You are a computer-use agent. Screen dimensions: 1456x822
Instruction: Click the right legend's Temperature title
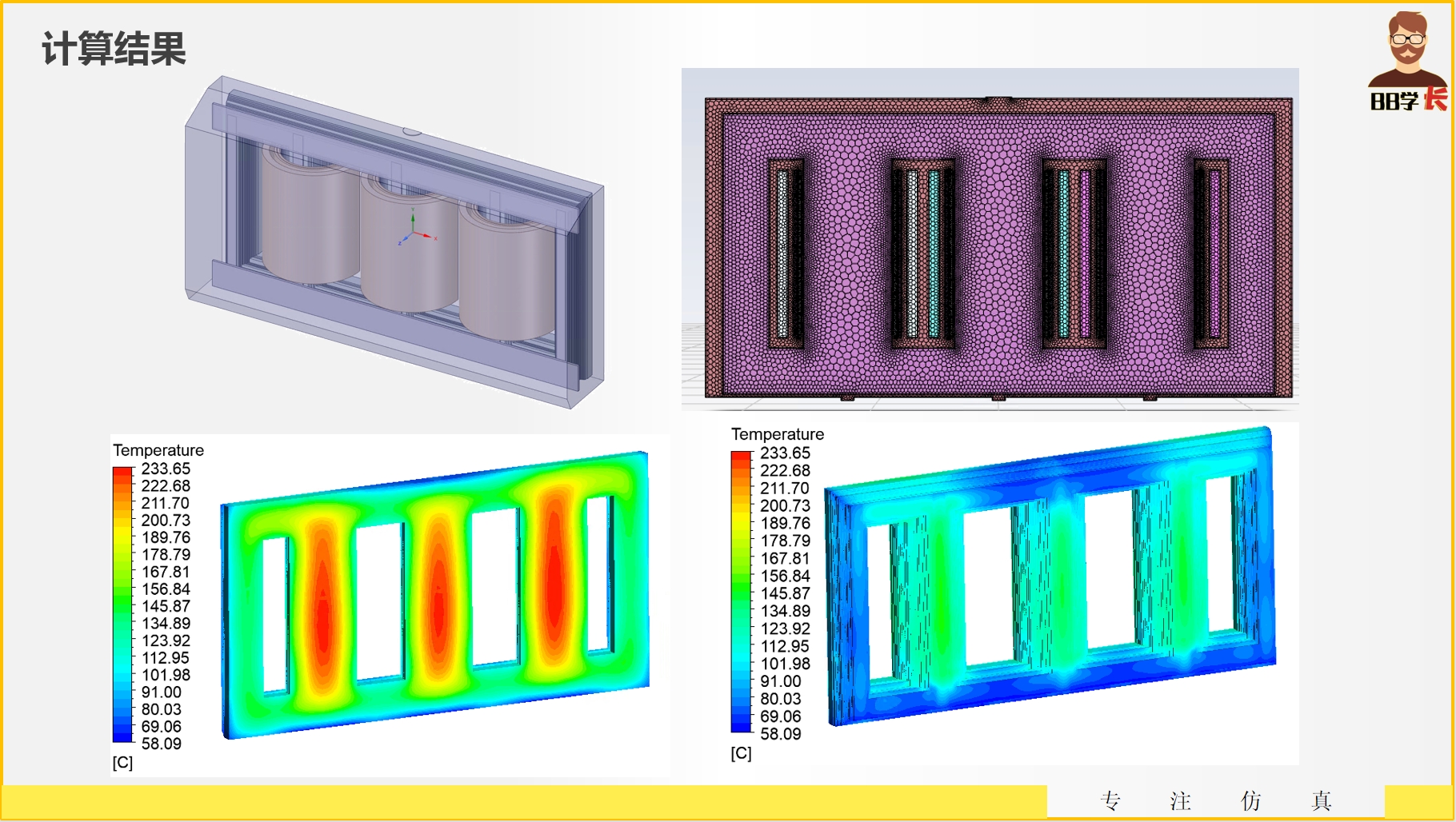coord(777,434)
